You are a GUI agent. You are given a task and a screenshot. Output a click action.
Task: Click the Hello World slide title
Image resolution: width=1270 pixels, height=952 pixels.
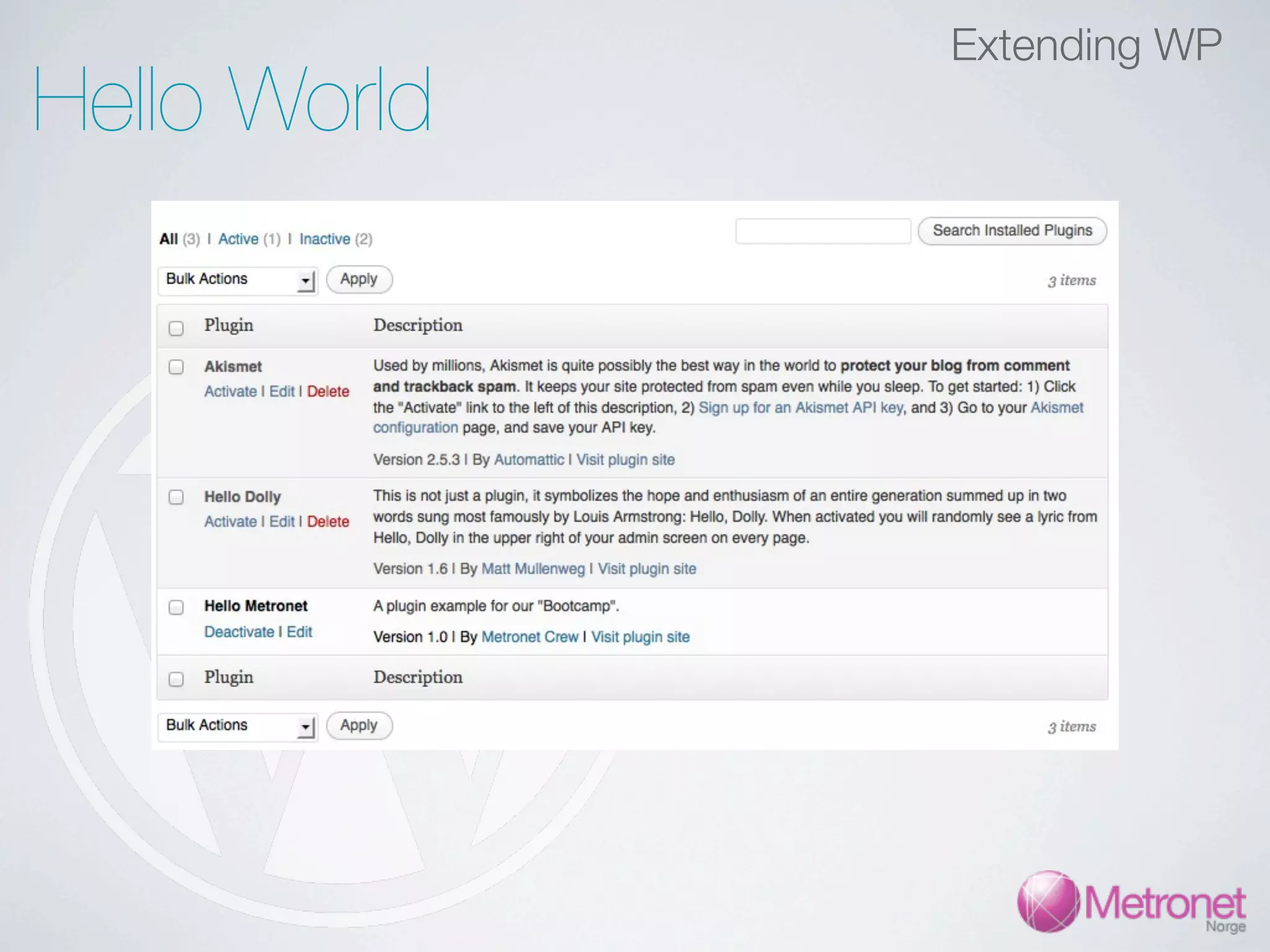coord(232,99)
